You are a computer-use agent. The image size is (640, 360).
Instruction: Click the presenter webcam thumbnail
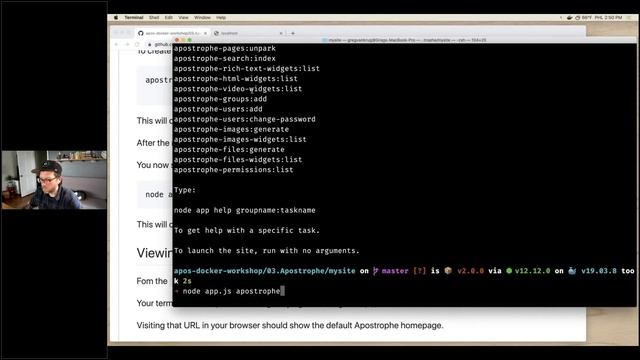pyautogui.click(x=54, y=180)
